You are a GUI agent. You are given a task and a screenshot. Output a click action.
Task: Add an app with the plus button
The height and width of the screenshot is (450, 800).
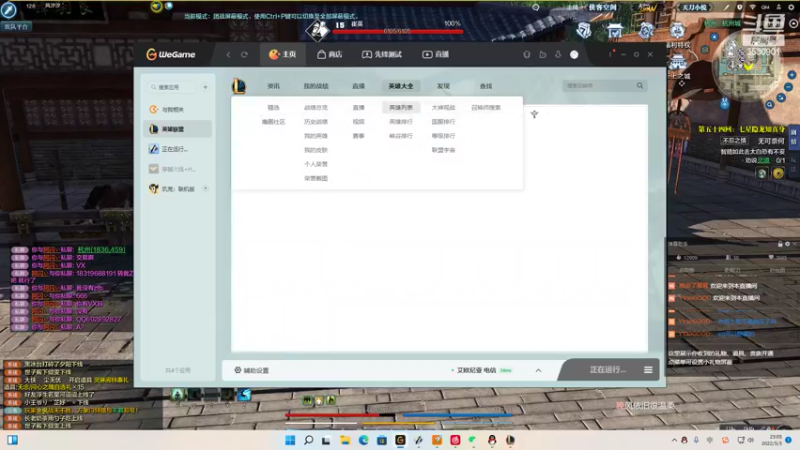(206, 87)
